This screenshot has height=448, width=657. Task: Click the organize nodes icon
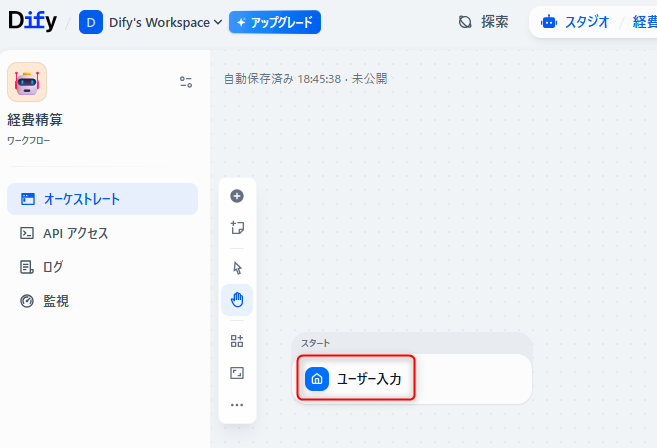237,341
